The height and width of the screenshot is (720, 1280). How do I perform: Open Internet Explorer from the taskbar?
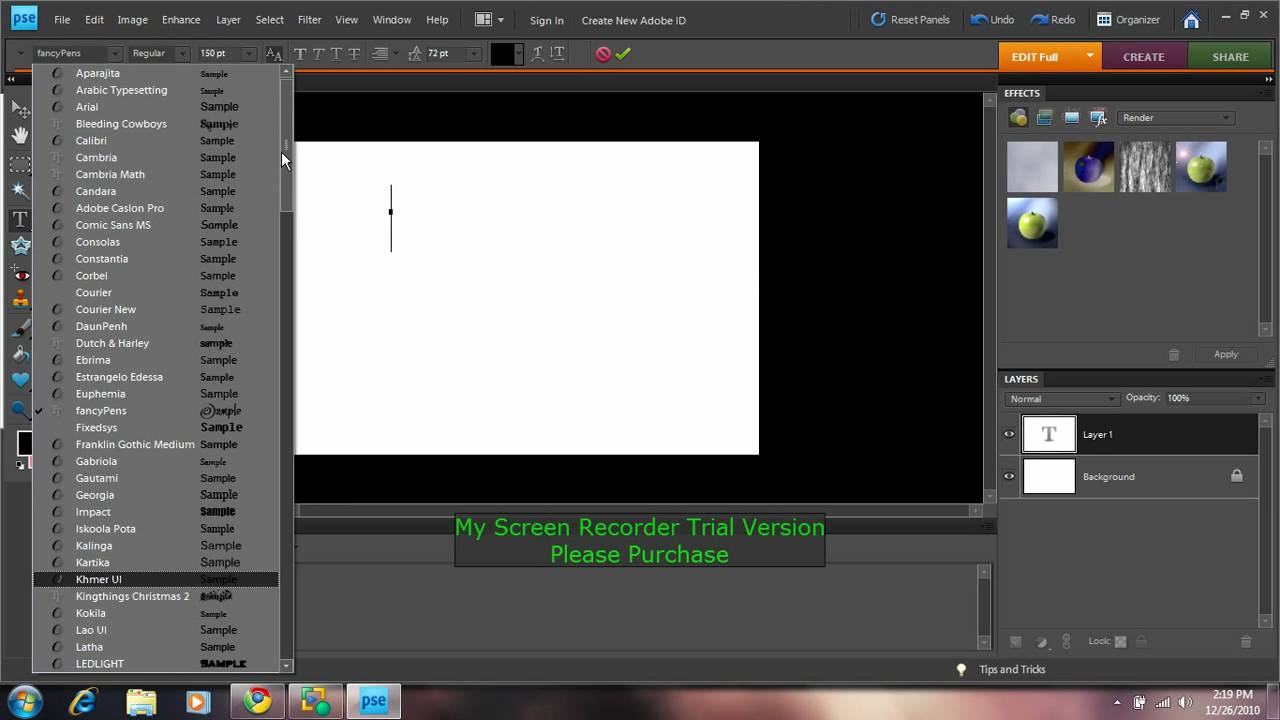click(x=84, y=702)
